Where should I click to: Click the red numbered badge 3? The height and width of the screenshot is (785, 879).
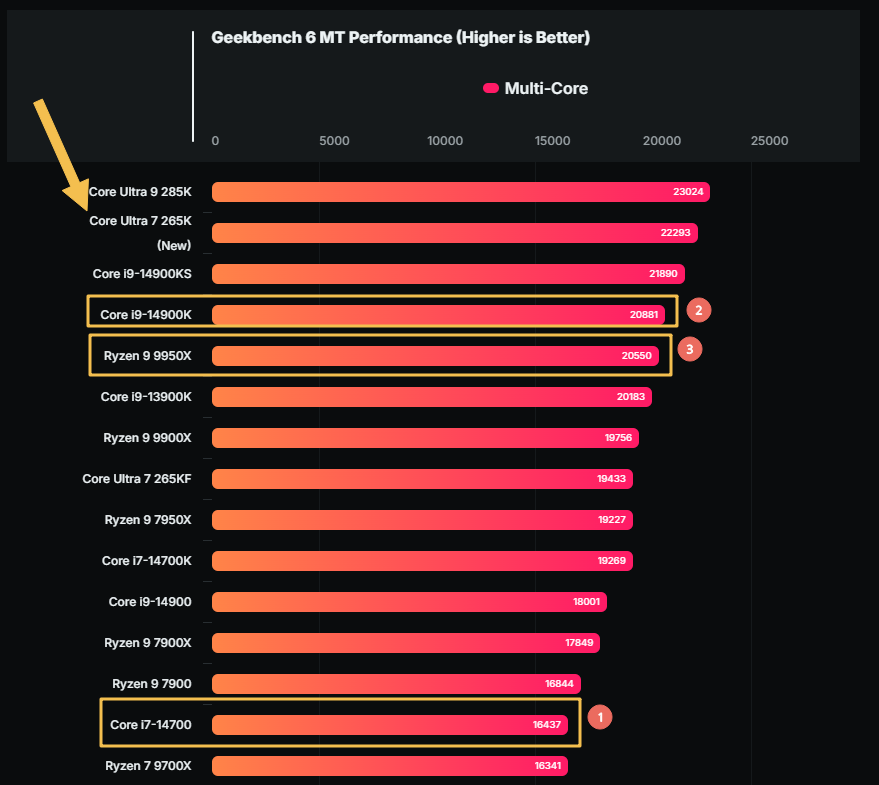[x=690, y=350]
